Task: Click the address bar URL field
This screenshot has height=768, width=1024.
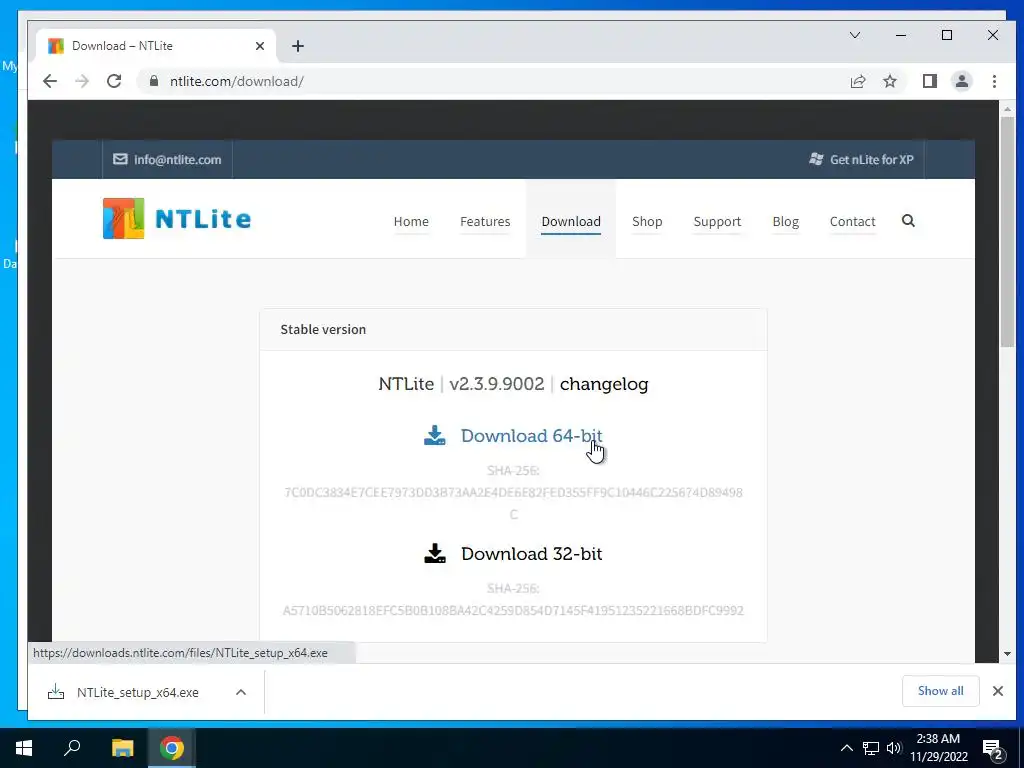Action: click(x=490, y=81)
